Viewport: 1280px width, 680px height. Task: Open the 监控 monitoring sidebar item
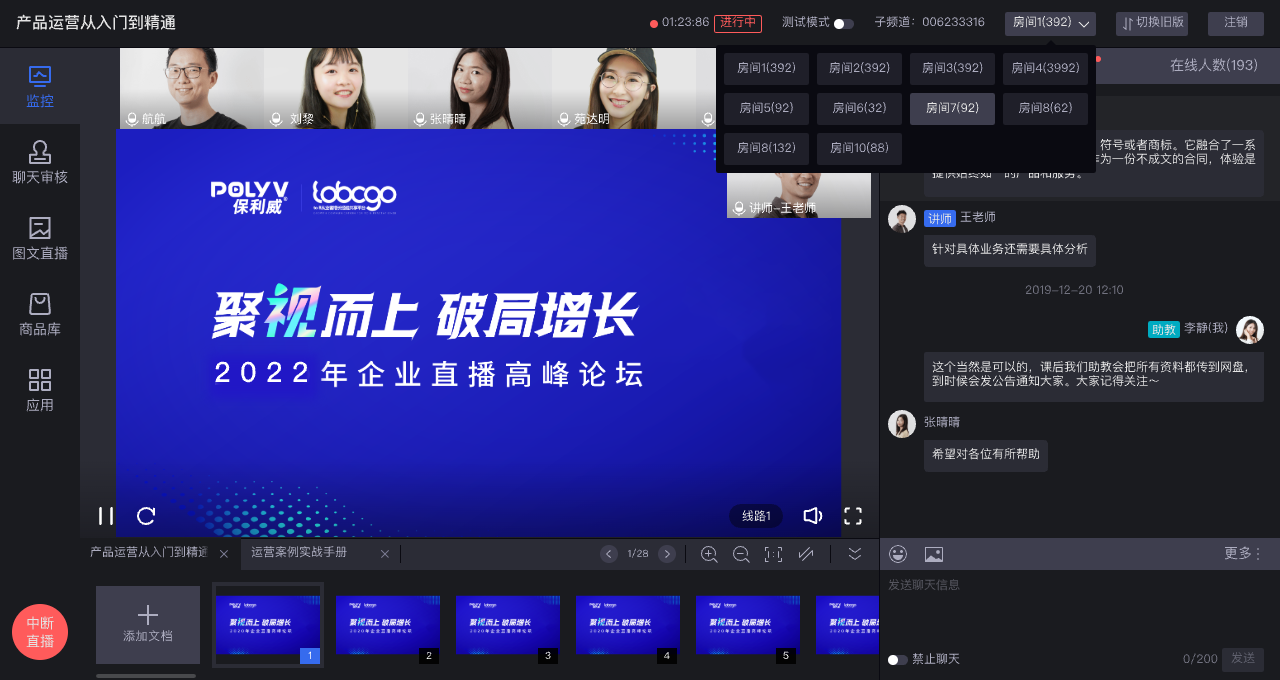pos(40,87)
